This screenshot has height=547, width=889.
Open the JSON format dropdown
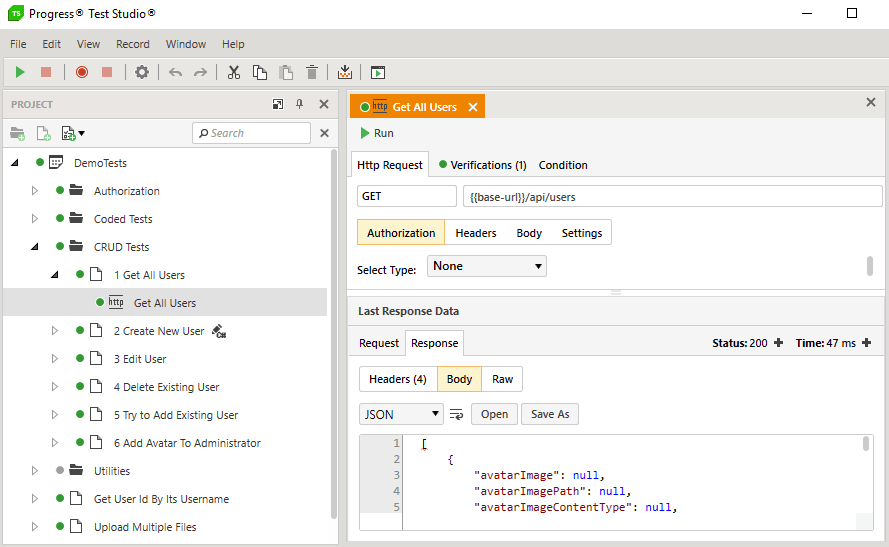click(x=401, y=414)
